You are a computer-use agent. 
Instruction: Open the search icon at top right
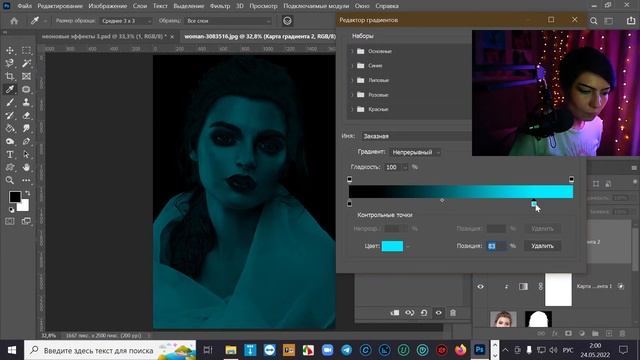click(593, 21)
